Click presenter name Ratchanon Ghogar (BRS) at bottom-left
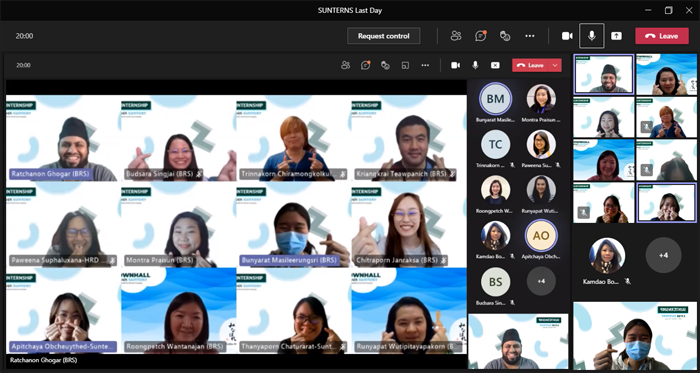Image resolution: width=700 pixels, height=373 pixels. click(43, 360)
